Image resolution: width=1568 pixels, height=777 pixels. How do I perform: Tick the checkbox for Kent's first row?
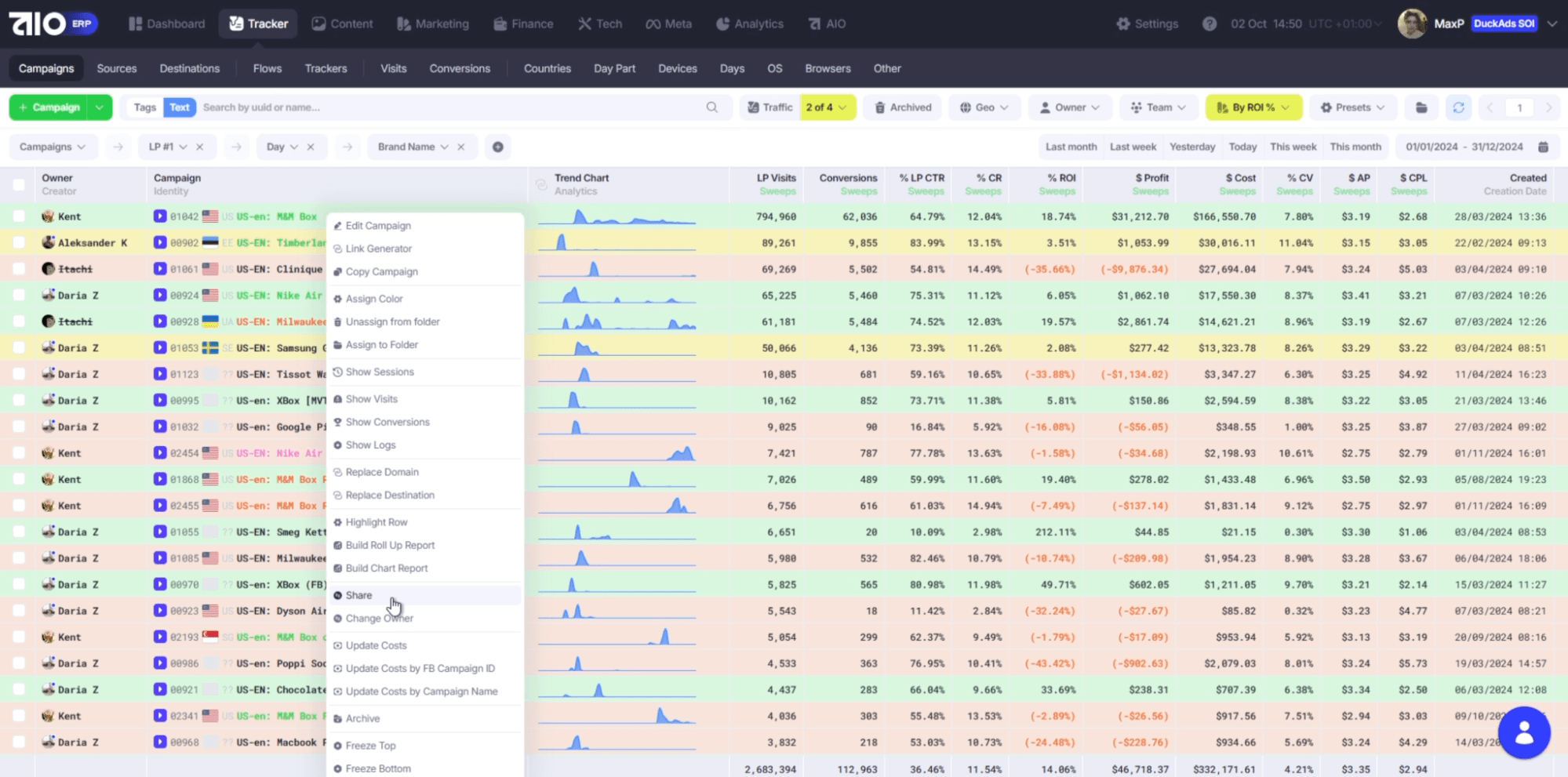[19, 216]
